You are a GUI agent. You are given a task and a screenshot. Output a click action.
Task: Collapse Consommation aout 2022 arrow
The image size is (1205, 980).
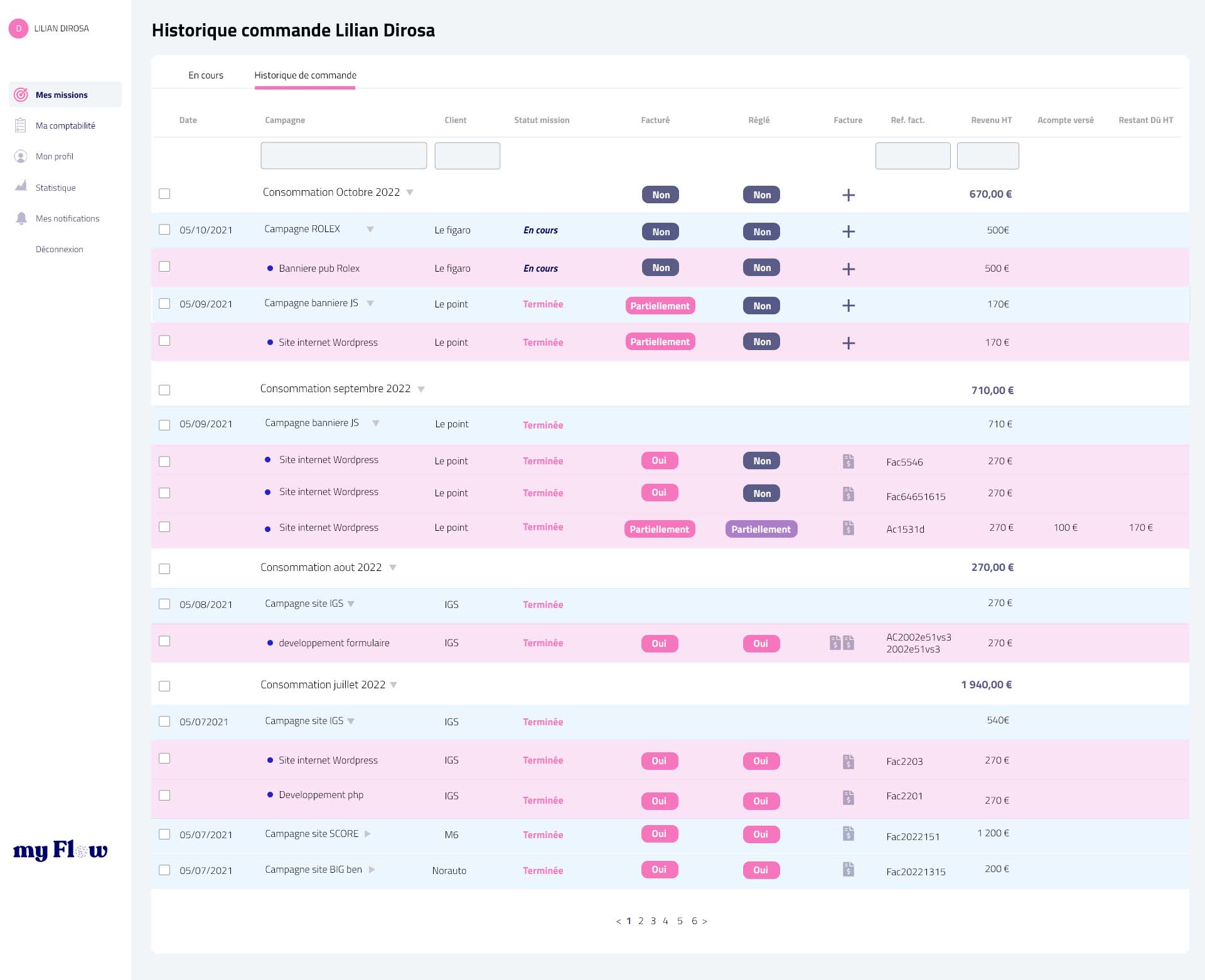tap(393, 568)
